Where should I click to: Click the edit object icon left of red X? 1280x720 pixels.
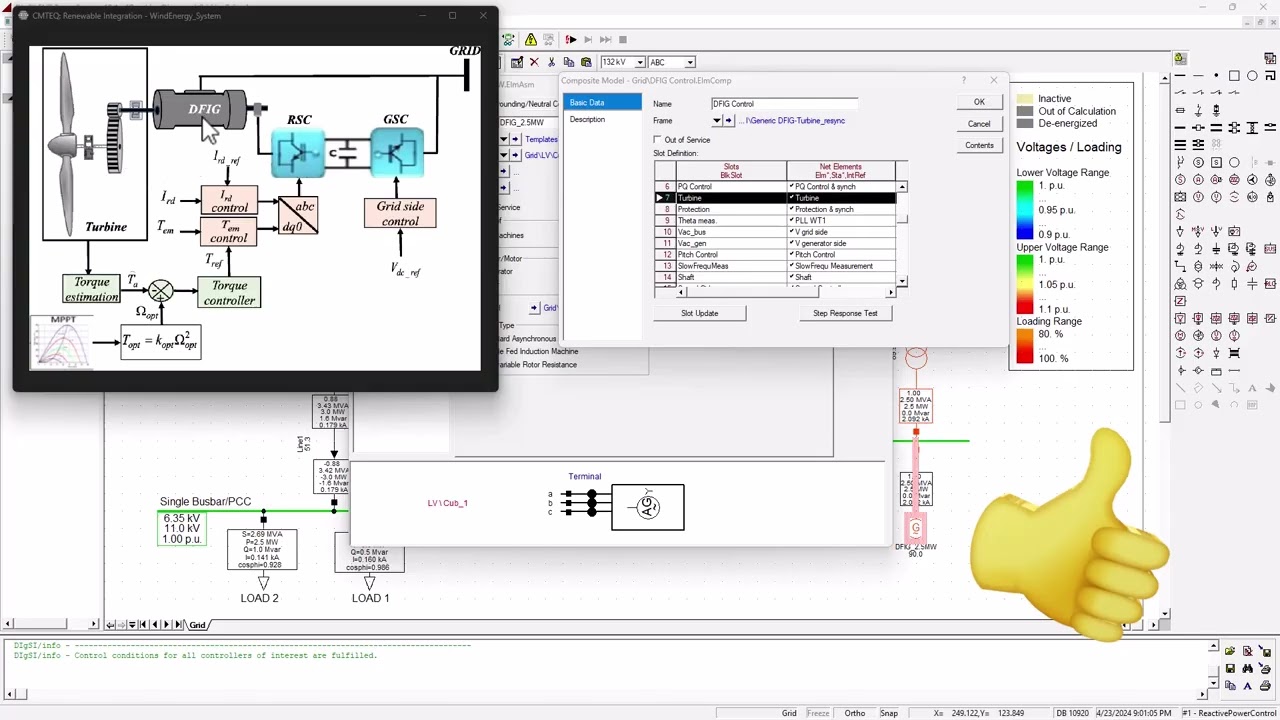point(517,62)
